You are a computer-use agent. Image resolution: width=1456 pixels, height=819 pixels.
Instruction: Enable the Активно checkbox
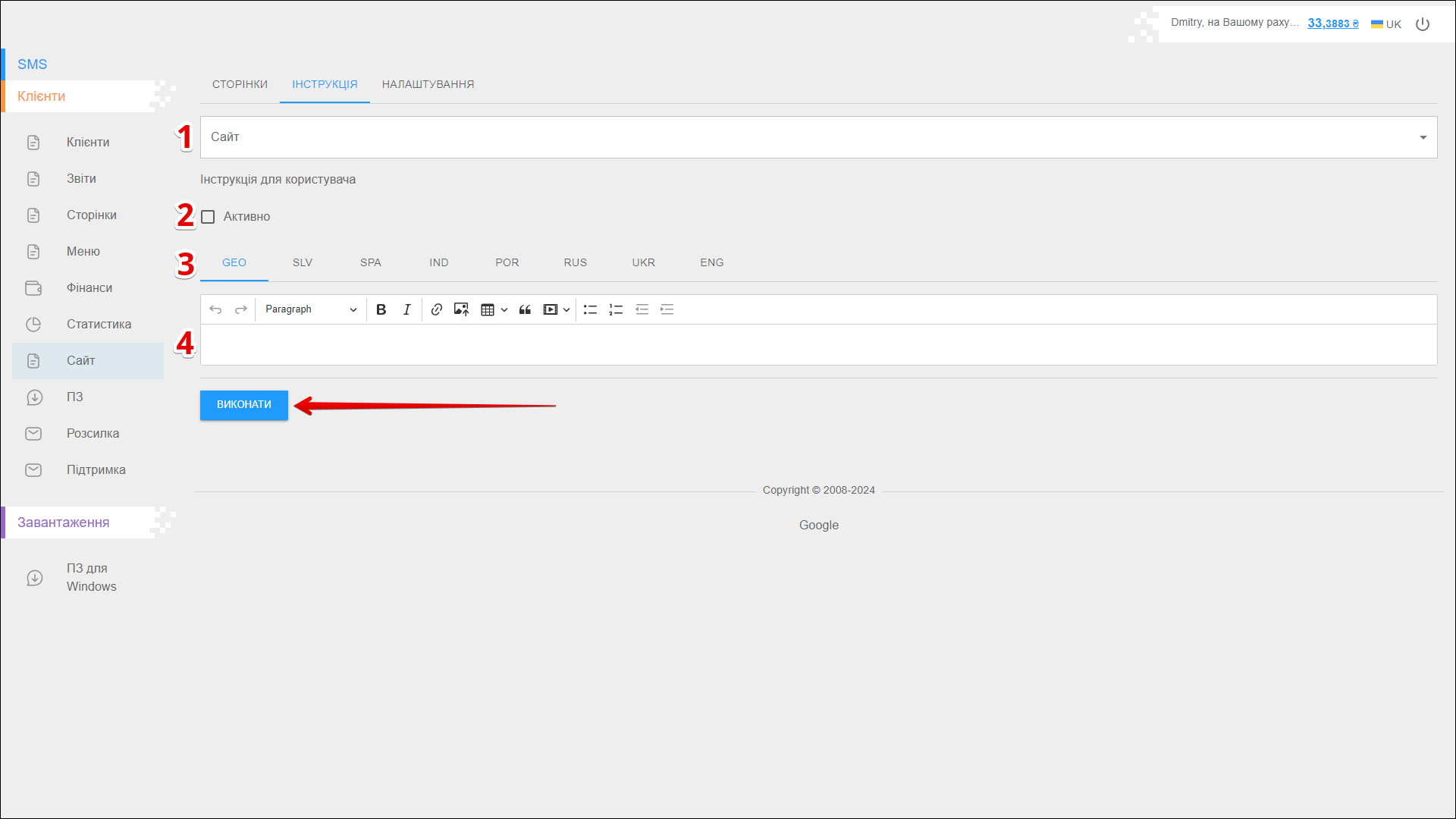coord(208,217)
